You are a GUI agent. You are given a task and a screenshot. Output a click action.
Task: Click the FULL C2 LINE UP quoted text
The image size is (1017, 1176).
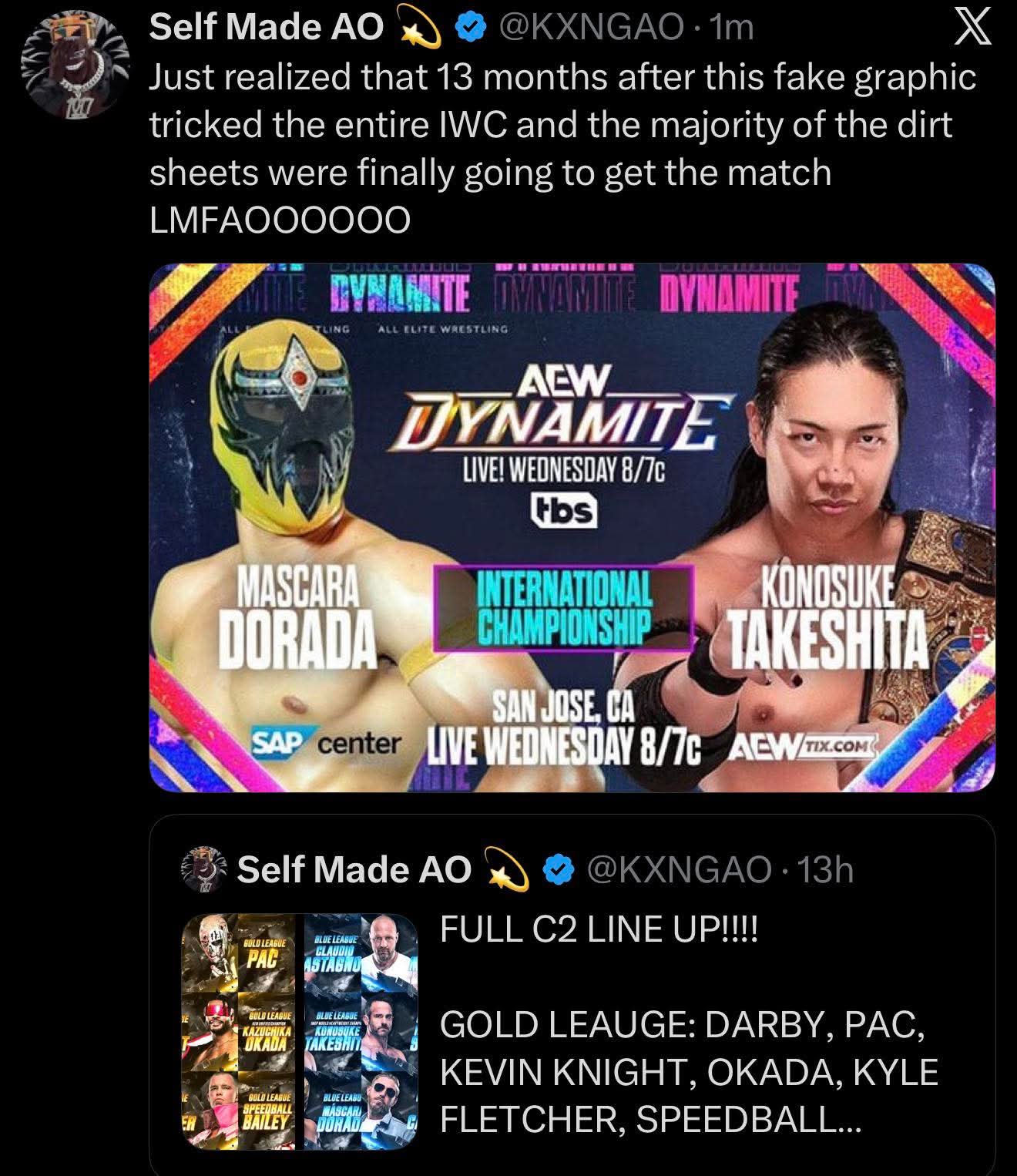pos(599,930)
